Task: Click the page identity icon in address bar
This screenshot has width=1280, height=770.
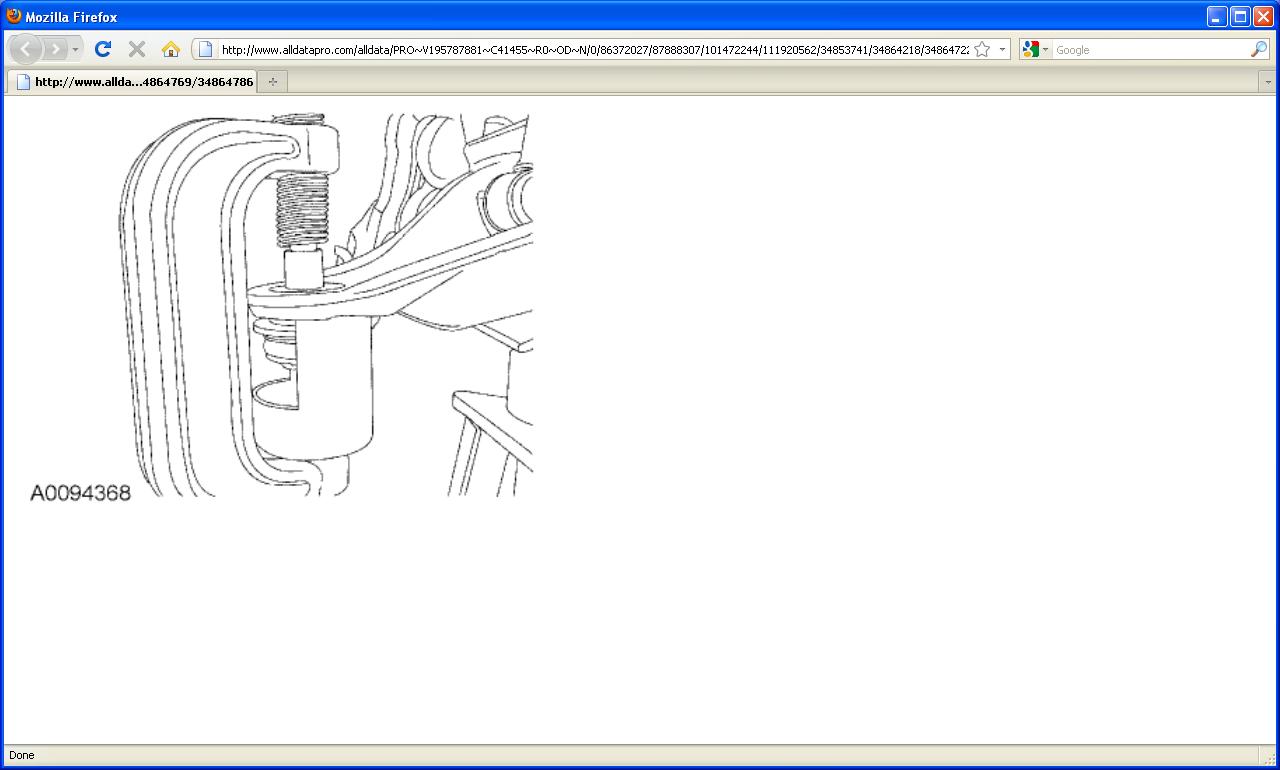Action: coord(205,49)
